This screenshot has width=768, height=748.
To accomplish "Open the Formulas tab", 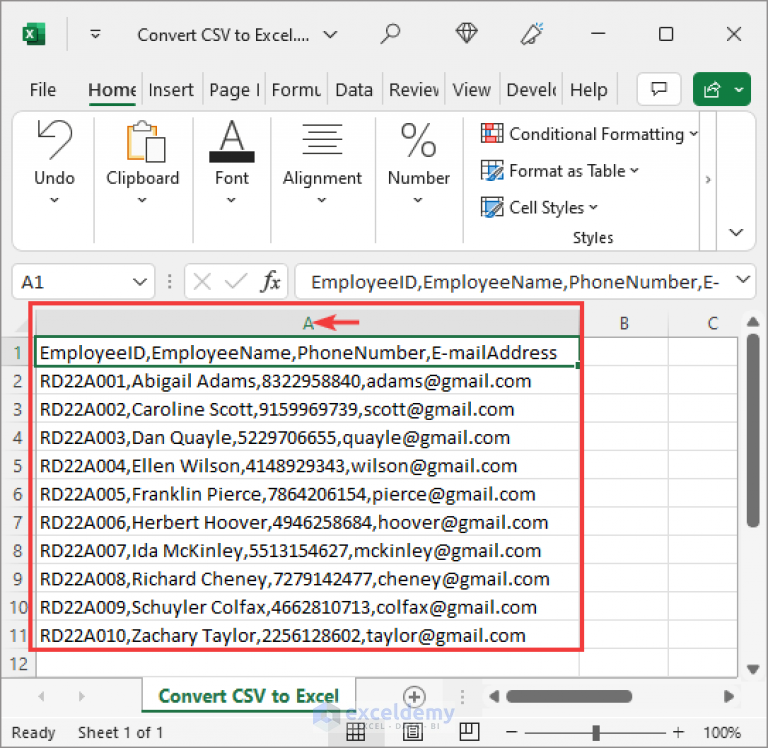I will click(296, 90).
